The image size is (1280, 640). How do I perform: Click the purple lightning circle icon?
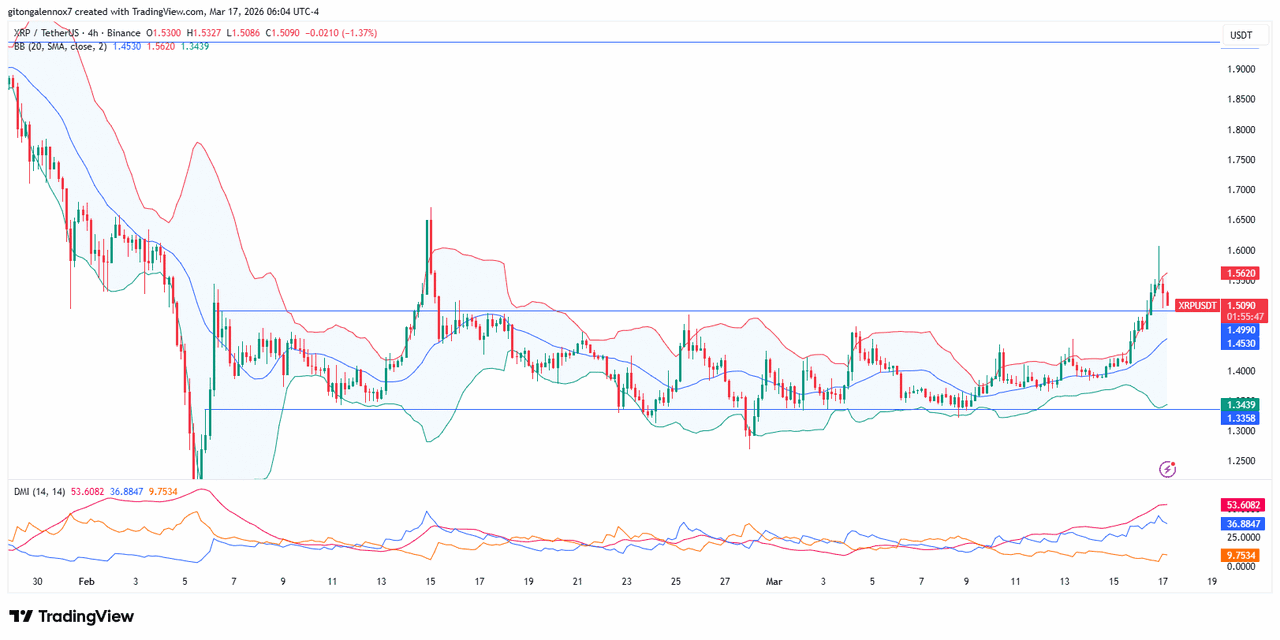[1166, 466]
